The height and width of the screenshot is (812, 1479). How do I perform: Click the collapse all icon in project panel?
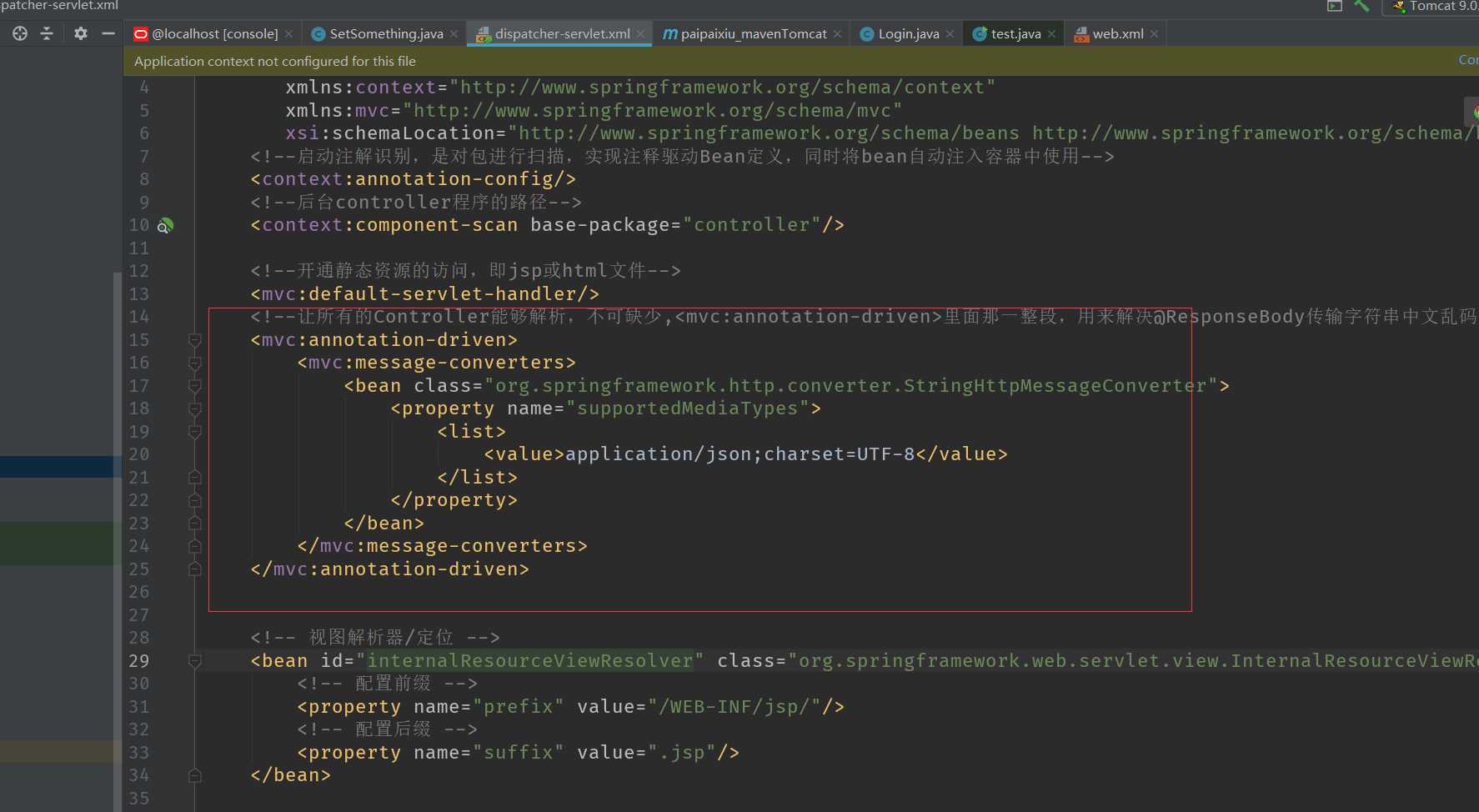pyautogui.click(x=47, y=33)
